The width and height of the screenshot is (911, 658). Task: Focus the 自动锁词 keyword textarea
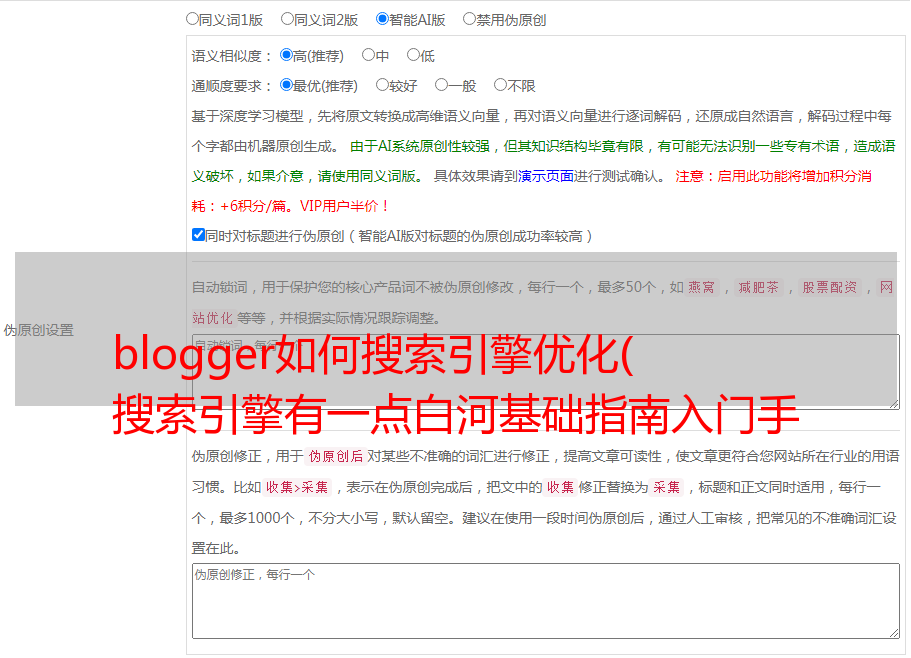click(x=546, y=372)
